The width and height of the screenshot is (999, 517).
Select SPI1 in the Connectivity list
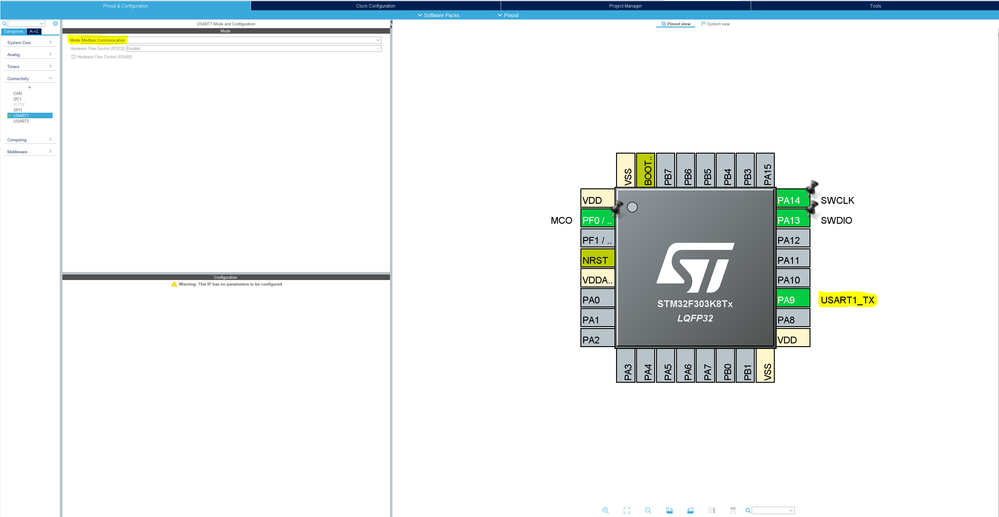click(18, 110)
